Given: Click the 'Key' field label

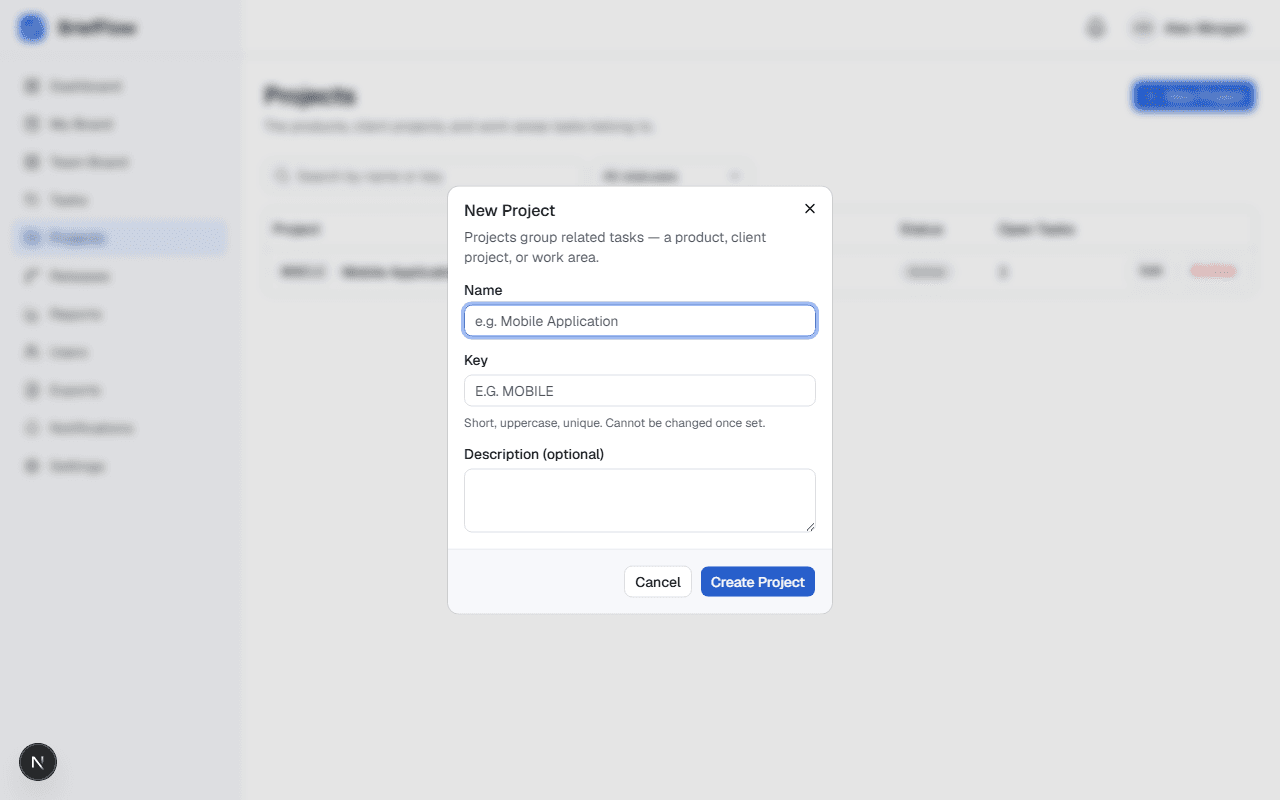Looking at the screenshot, I should 476,360.
